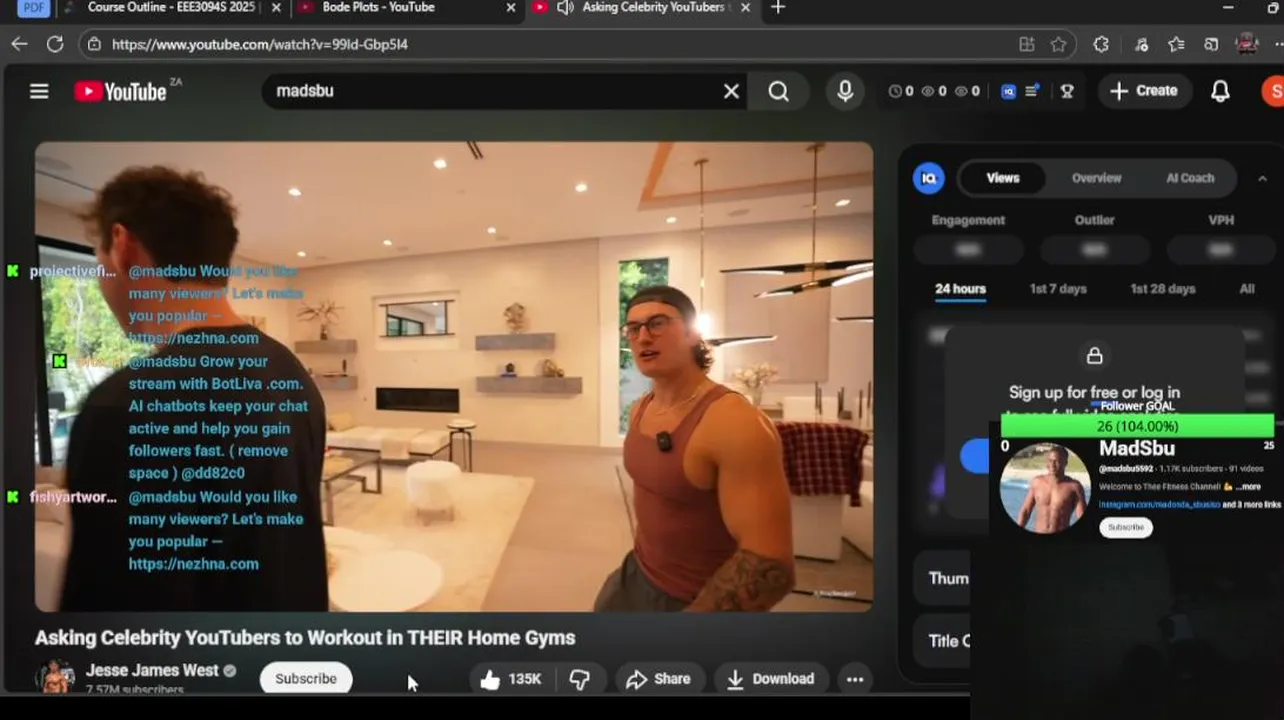
Task: Click the lock icon in vidIQ panel
Action: [1094, 356]
